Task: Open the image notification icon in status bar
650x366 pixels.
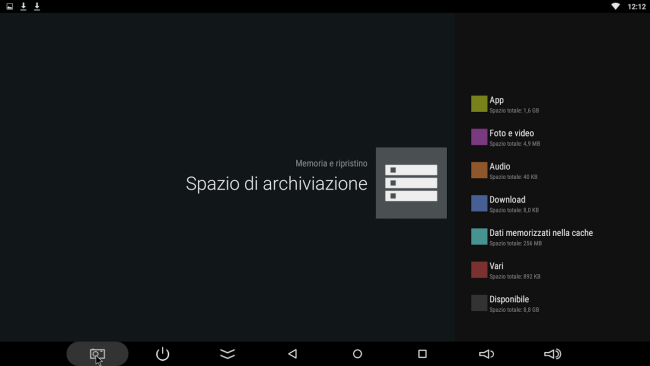Action: (x=10, y=6)
